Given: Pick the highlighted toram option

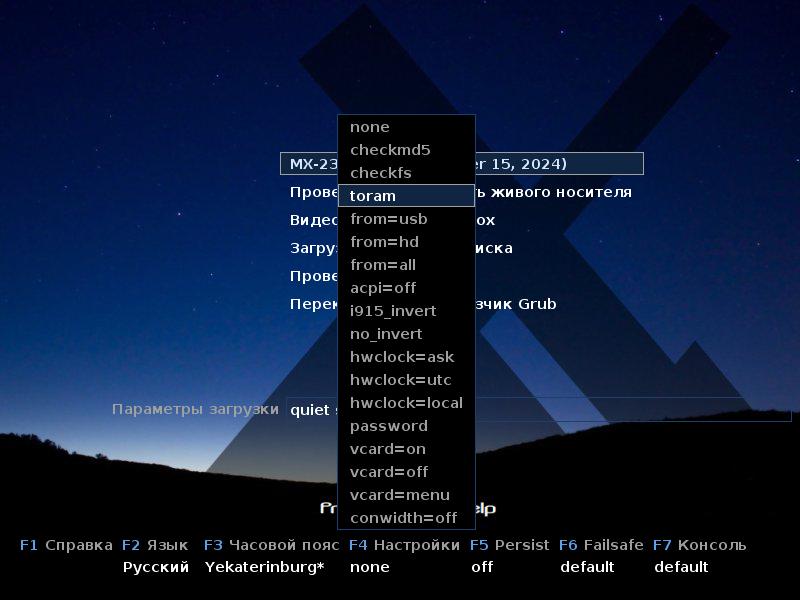Looking at the screenshot, I should (x=406, y=196).
